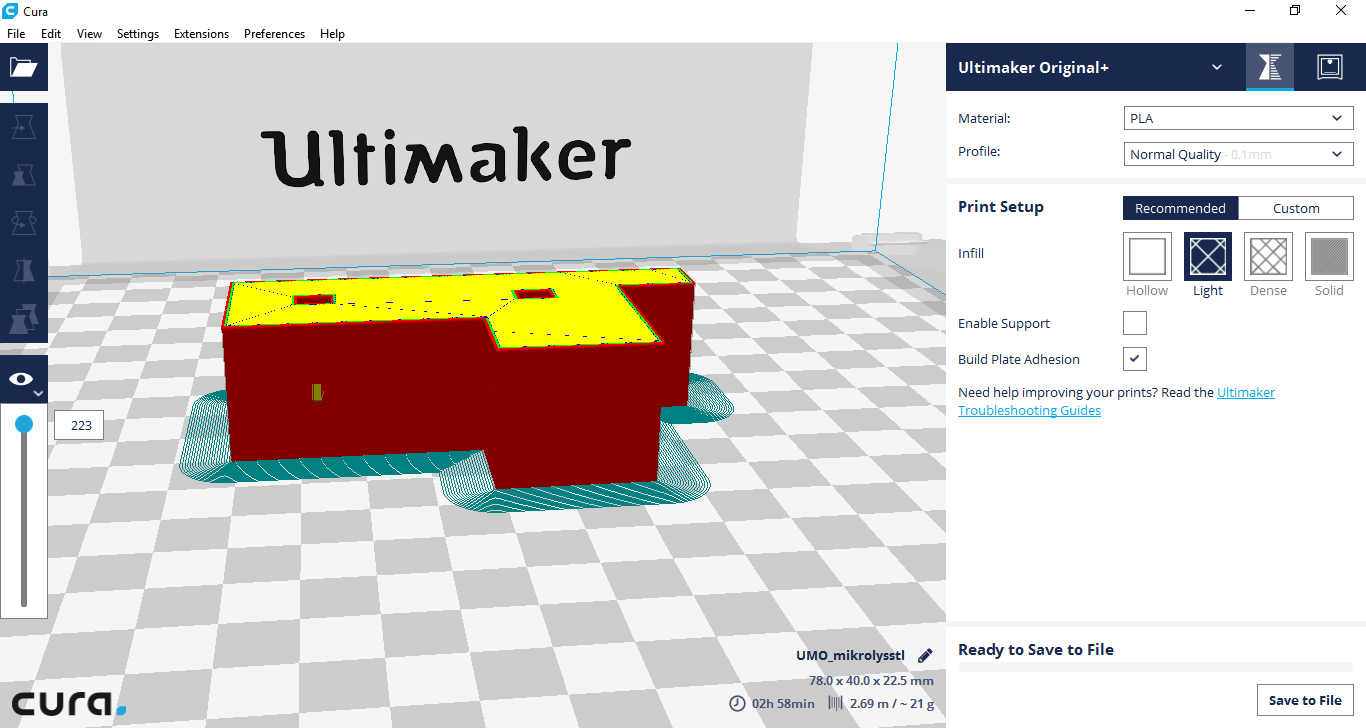Choose Light infill option
The width and height of the screenshot is (1366, 728).
click(x=1208, y=256)
